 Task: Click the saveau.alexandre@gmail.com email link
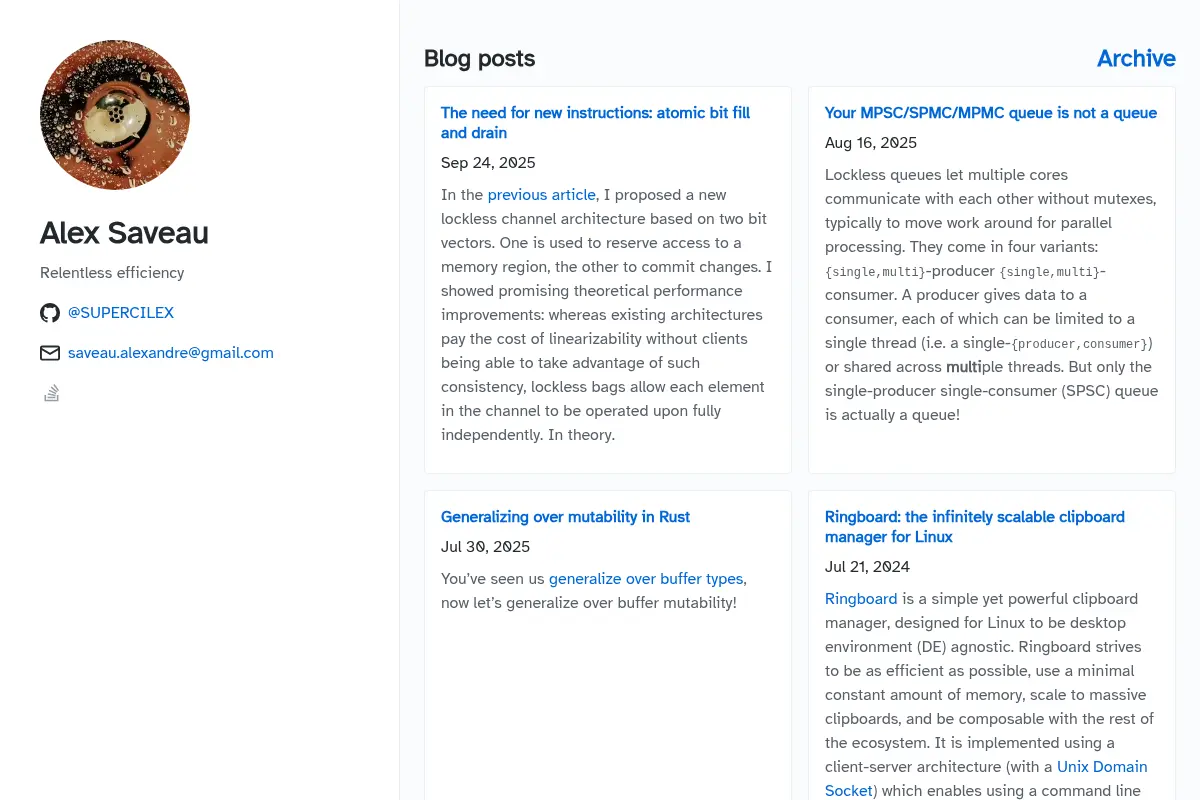click(x=171, y=353)
